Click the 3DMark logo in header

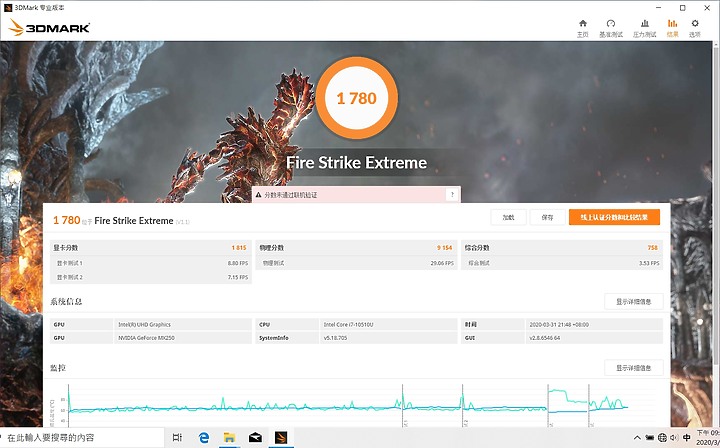click(x=49, y=28)
